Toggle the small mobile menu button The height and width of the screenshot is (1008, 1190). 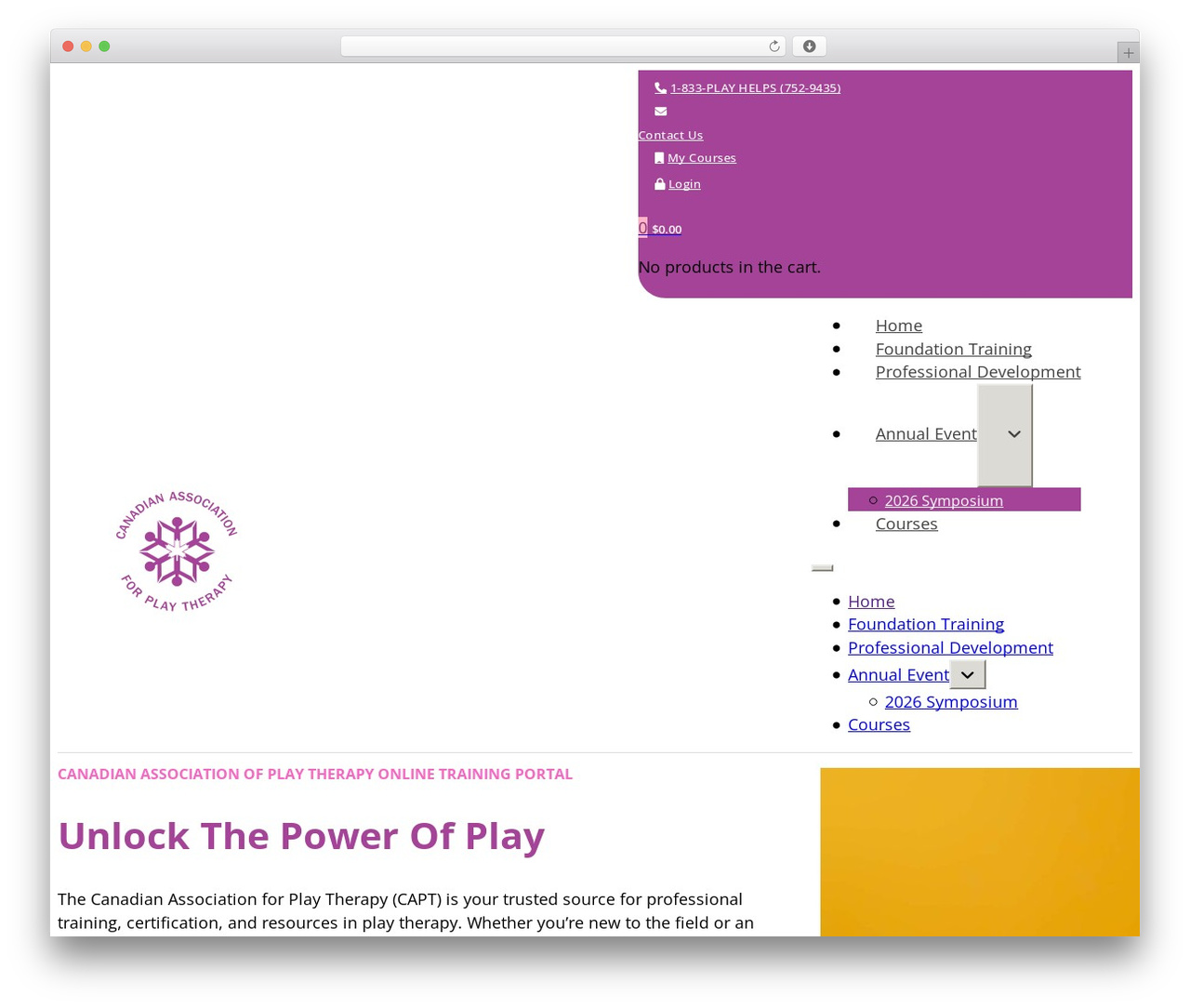click(x=823, y=567)
